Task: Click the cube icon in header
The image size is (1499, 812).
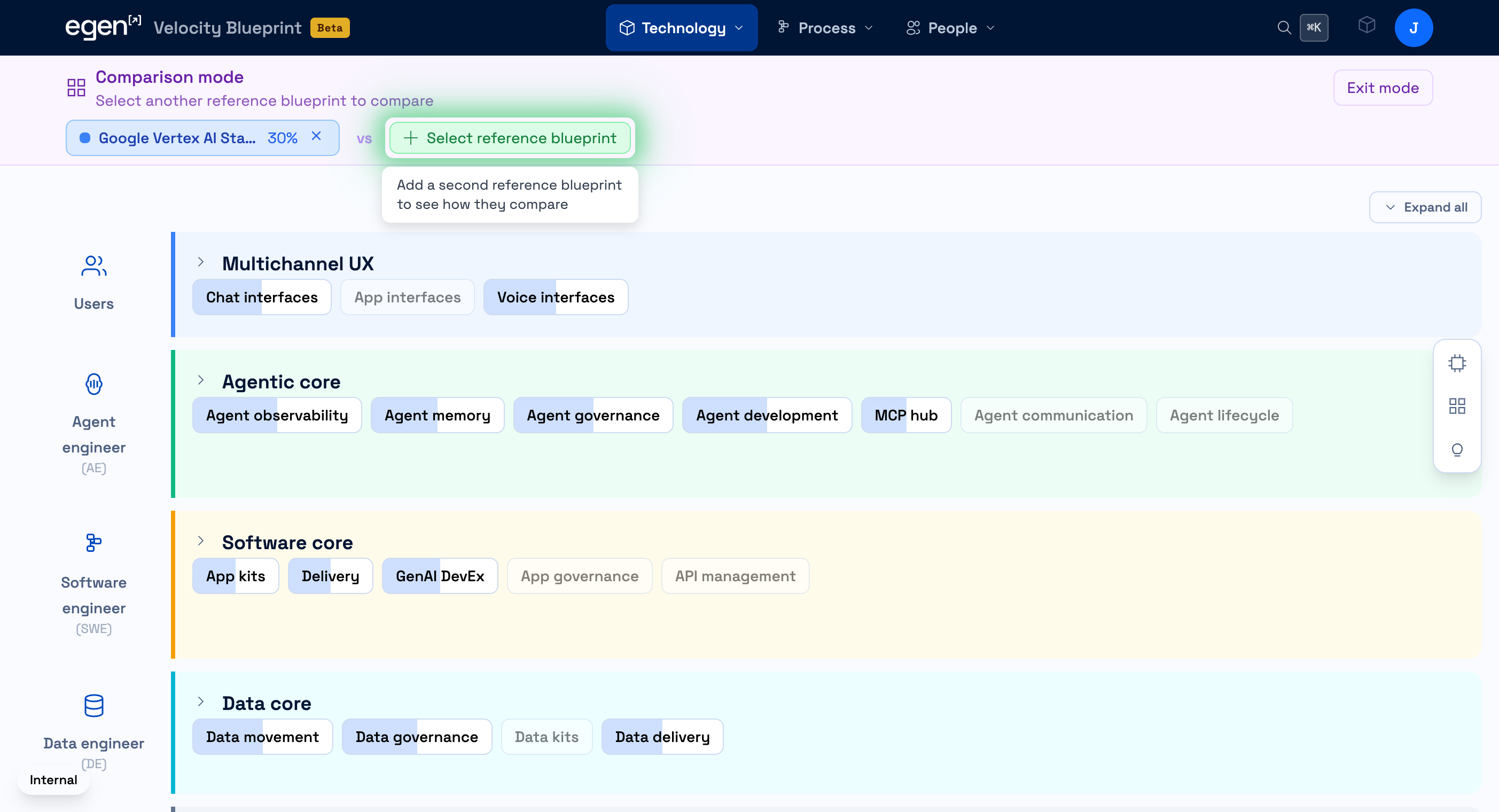Action: [x=1367, y=25]
